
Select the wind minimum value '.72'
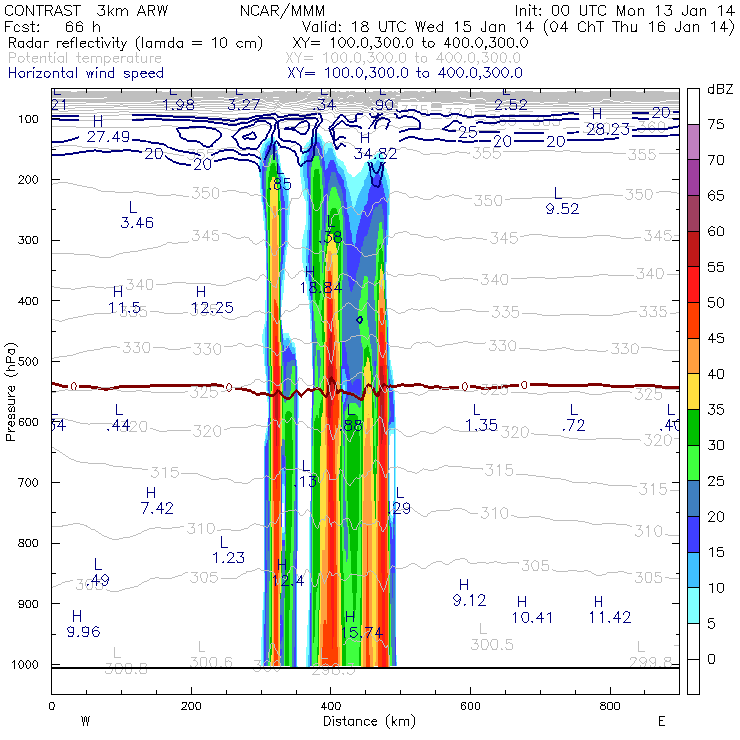[573, 426]
